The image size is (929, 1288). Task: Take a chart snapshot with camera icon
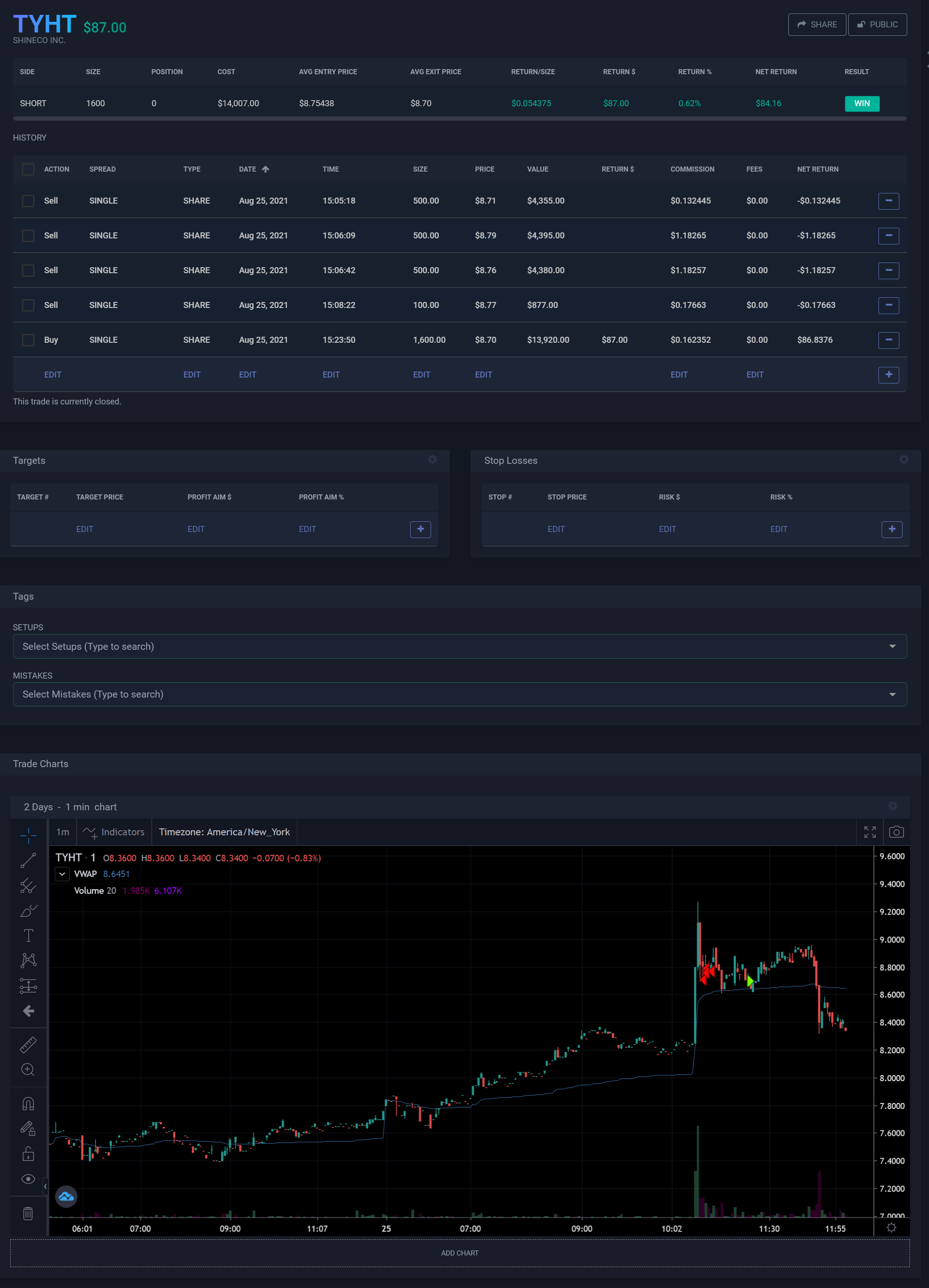(896, 832)
